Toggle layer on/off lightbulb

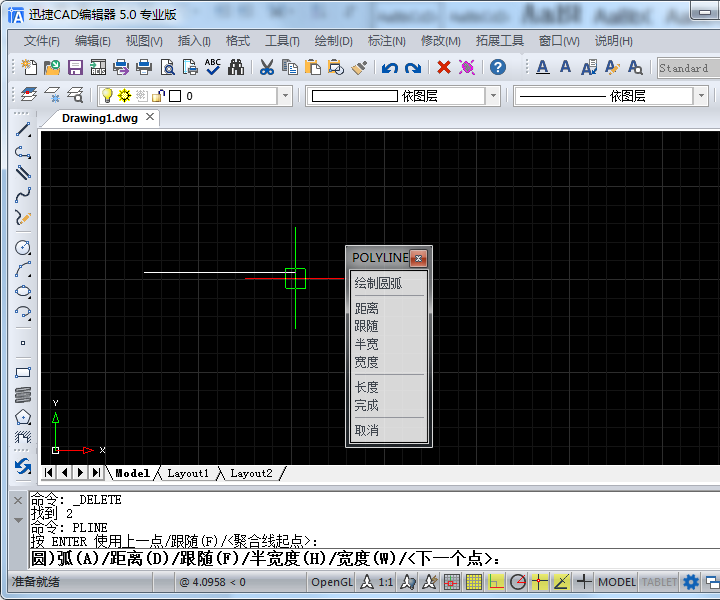(x=107, y=95)
